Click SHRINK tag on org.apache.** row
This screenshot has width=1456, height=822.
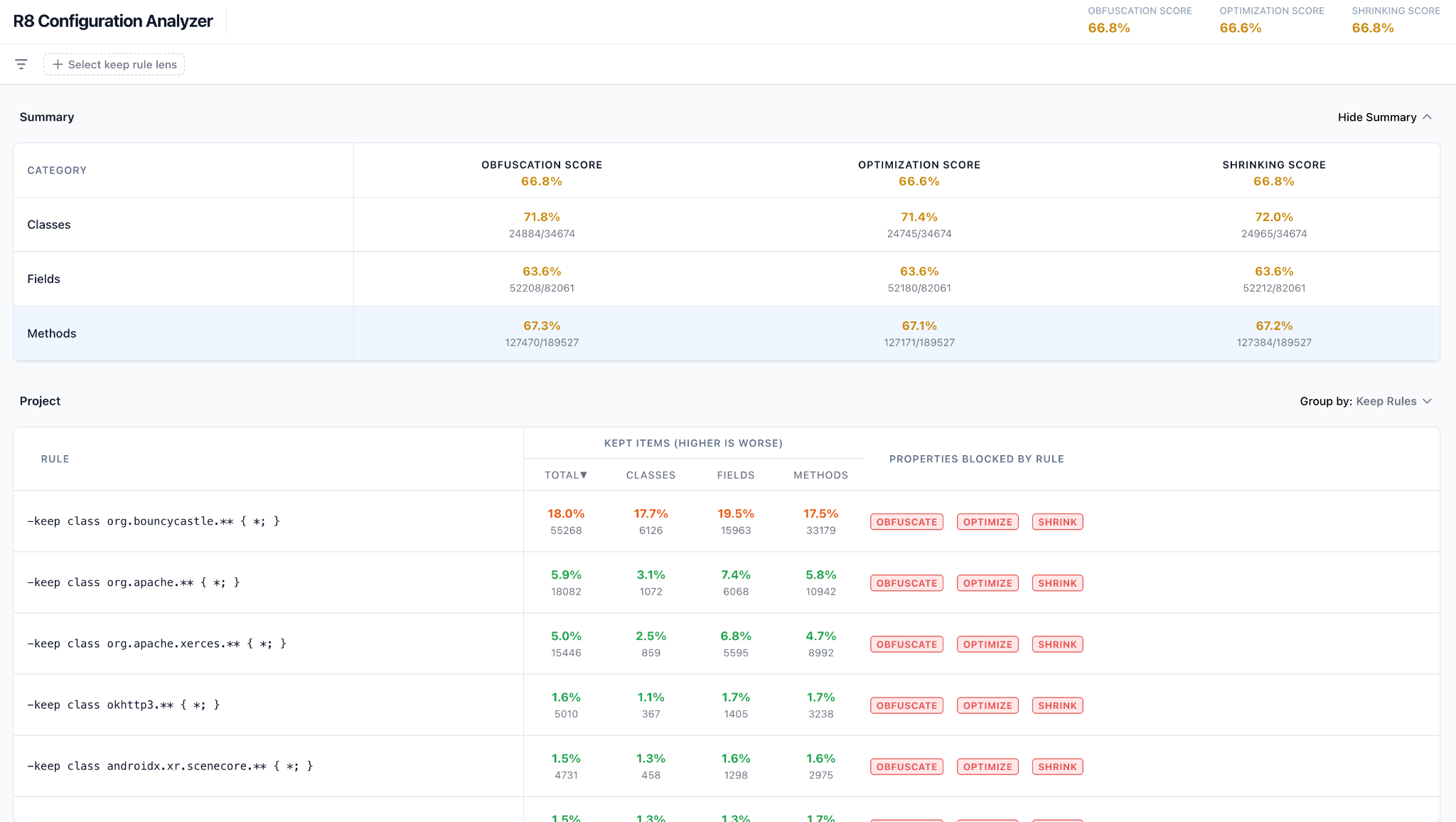[1057, 583]
